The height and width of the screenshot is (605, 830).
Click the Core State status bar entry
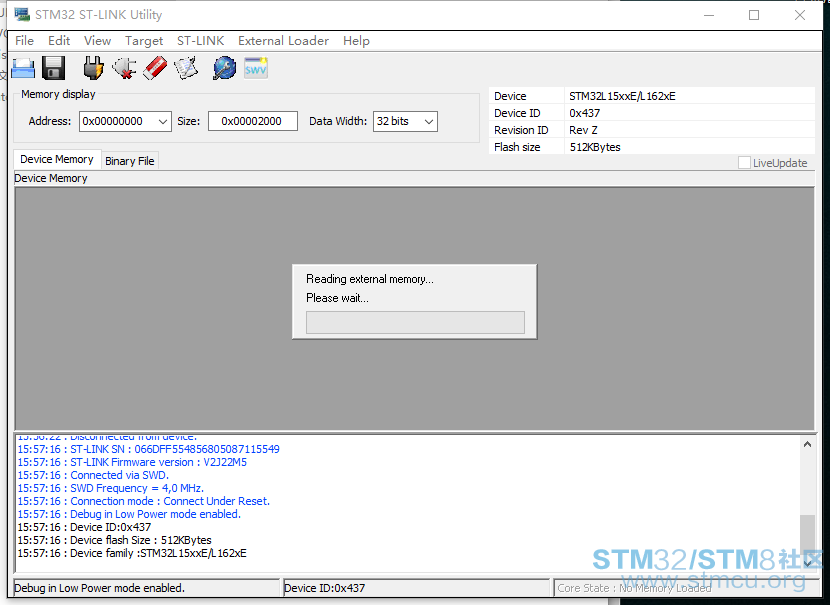tap(634, 588)
